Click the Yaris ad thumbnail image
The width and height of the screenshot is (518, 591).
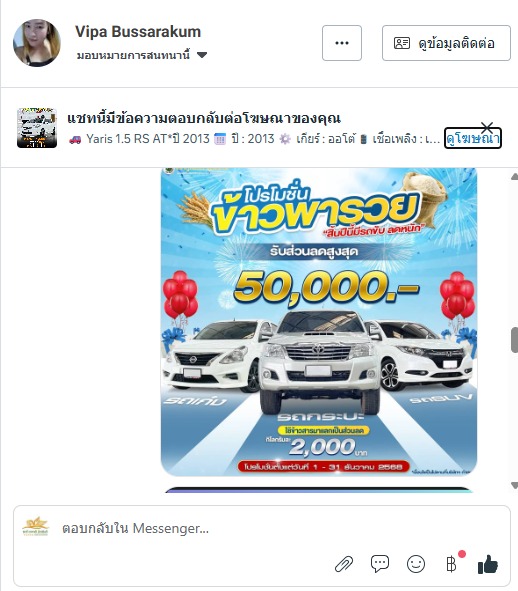37,128
